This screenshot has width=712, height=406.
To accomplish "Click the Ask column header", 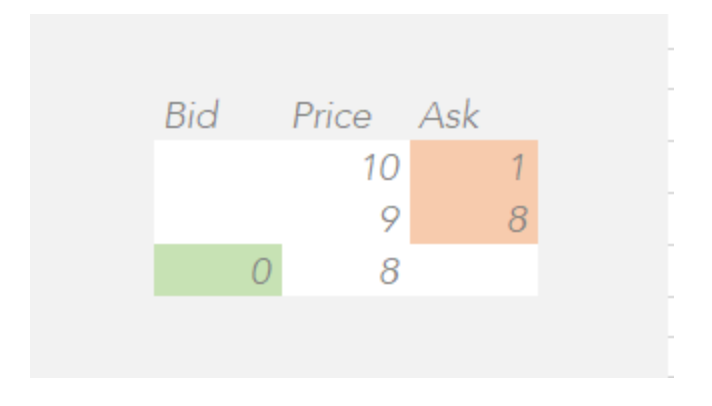I will [450, 117].
